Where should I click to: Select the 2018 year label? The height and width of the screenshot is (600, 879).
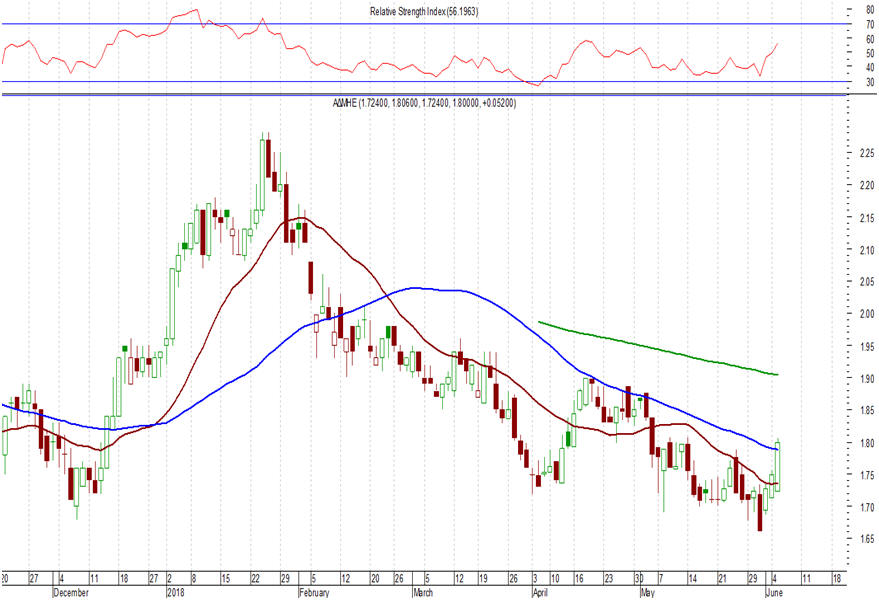click(x=175, y=593)
